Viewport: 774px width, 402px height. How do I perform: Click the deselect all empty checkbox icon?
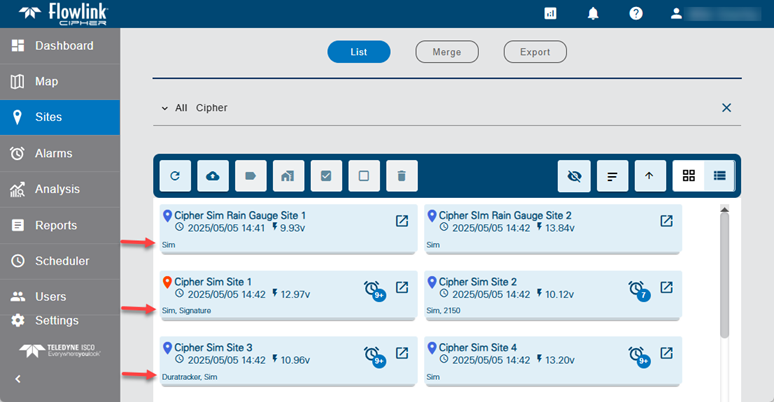click(364, 176)
